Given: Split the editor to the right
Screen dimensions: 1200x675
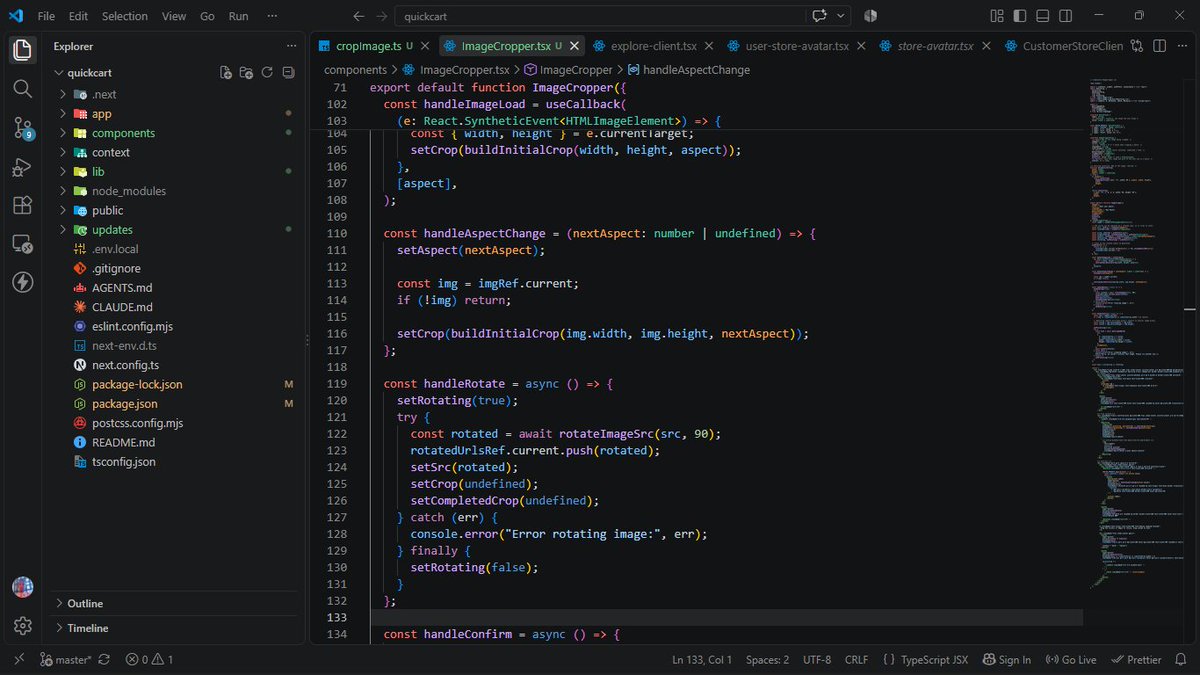Looking at the screenshot, I should click(1160, 46).
